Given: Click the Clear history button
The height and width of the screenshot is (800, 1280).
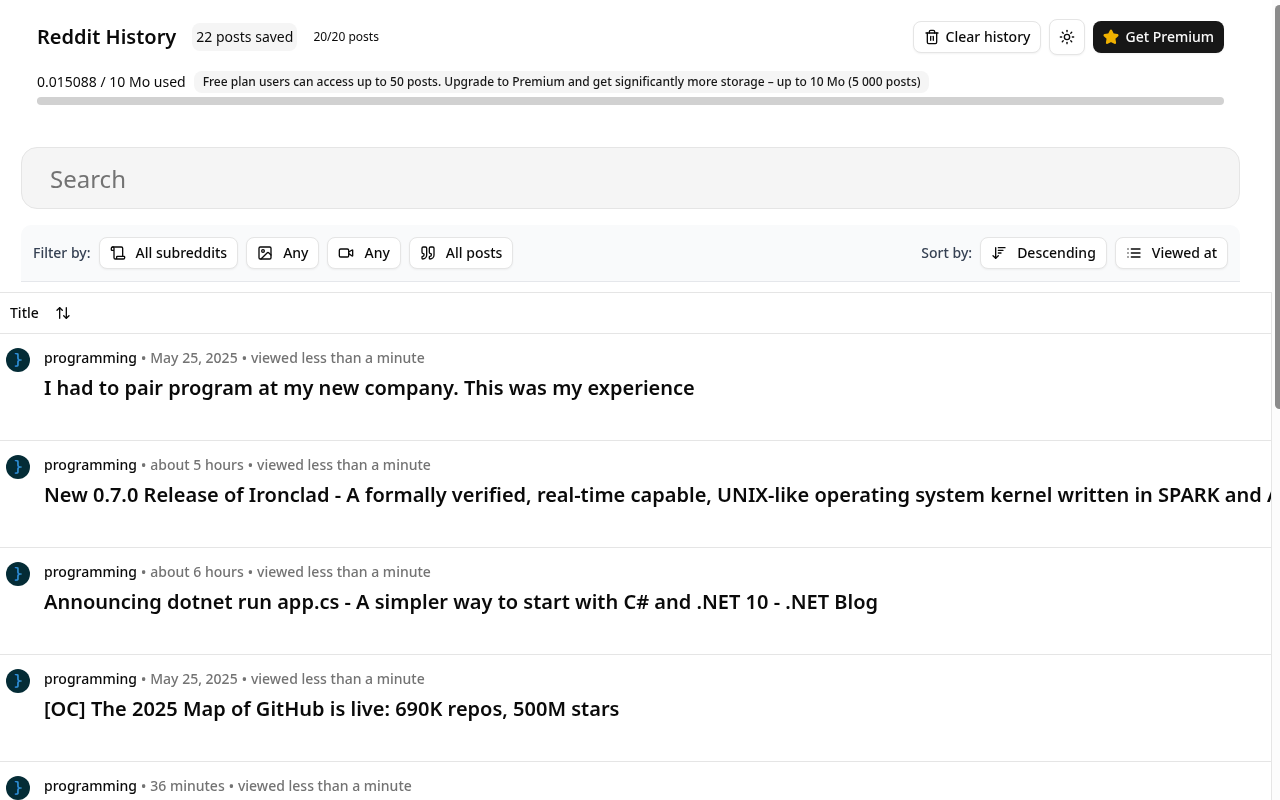Looking at the screenshot, I should pyautogui.click(x=977, y=37).
